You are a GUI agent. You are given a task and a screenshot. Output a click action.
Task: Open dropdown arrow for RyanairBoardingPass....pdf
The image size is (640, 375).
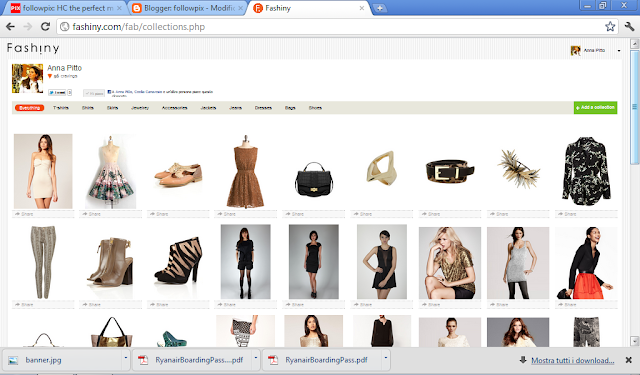click(x=256, y=358)
